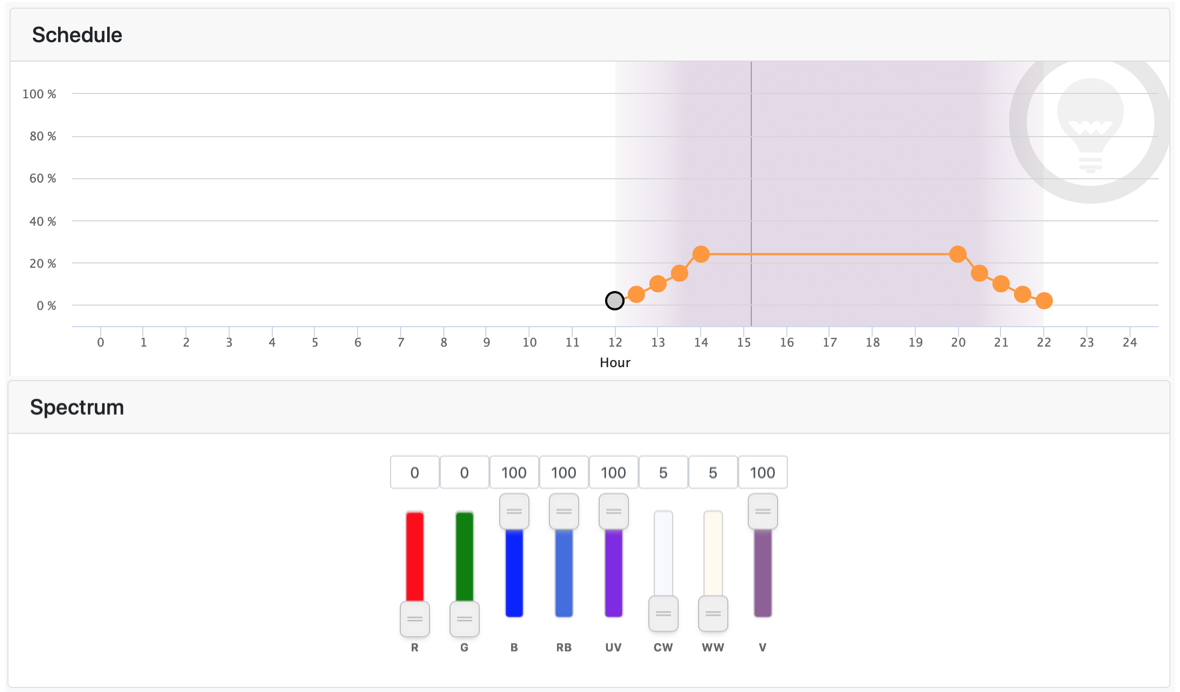Select the gray schedule point at hour 12
1180x692 pixels.
[x=615, y=300]
